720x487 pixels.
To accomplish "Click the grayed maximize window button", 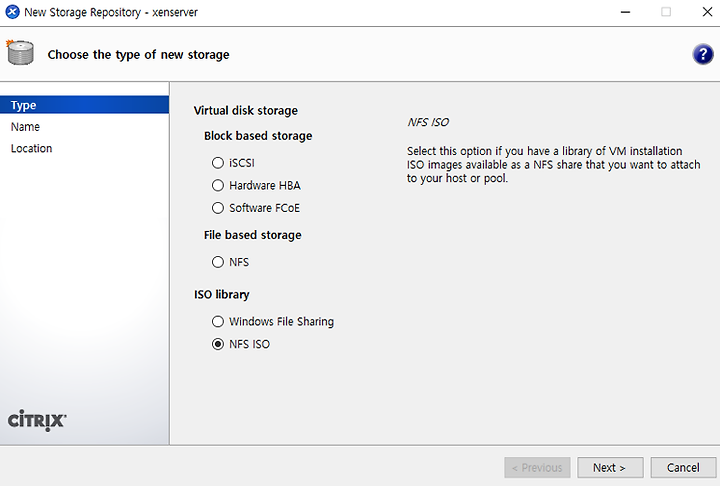I will click(666, 12).
